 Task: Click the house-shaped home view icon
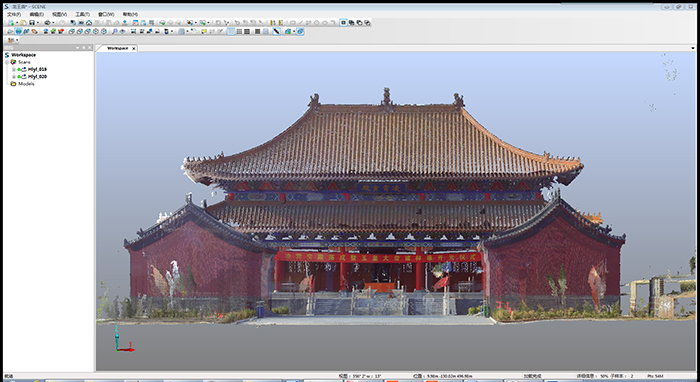point(89,23)
